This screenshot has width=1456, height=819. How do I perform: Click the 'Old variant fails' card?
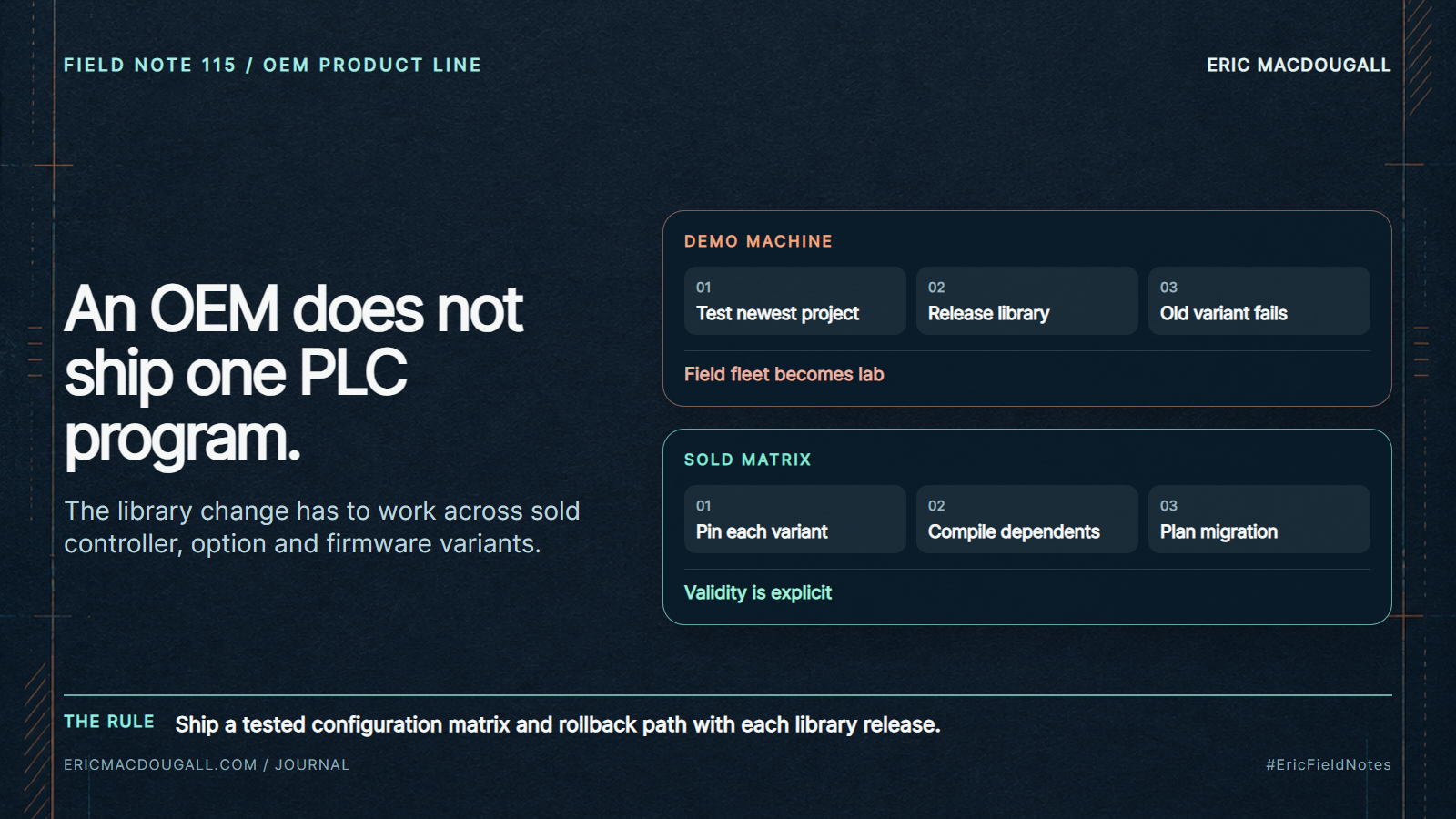point(1259,300)
